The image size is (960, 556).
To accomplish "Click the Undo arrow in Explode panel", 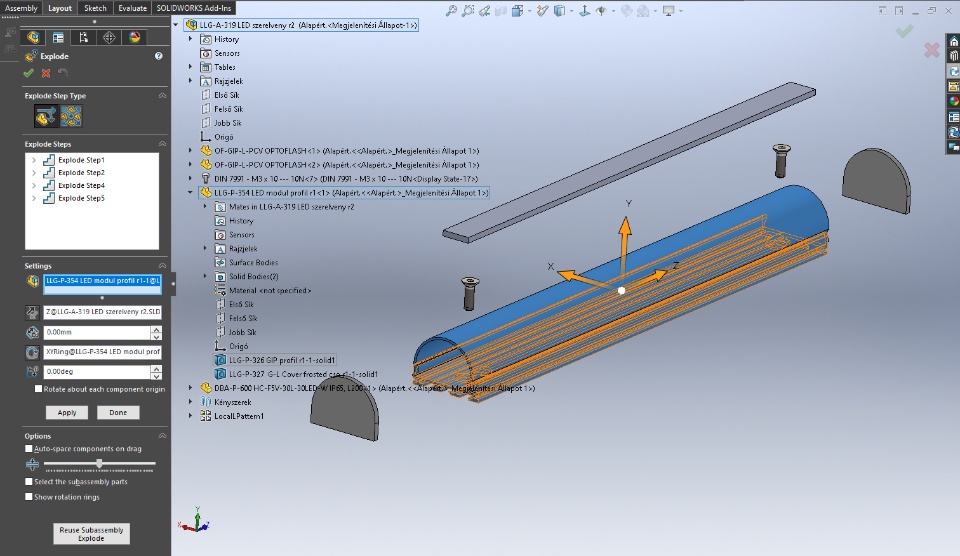I will (62, 72).
